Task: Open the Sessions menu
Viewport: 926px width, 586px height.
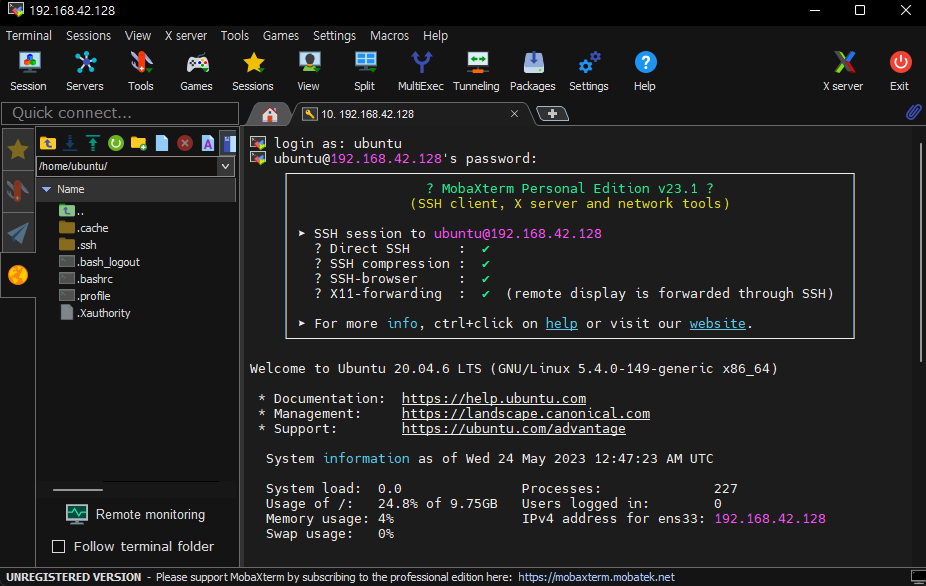Action: 89,35
